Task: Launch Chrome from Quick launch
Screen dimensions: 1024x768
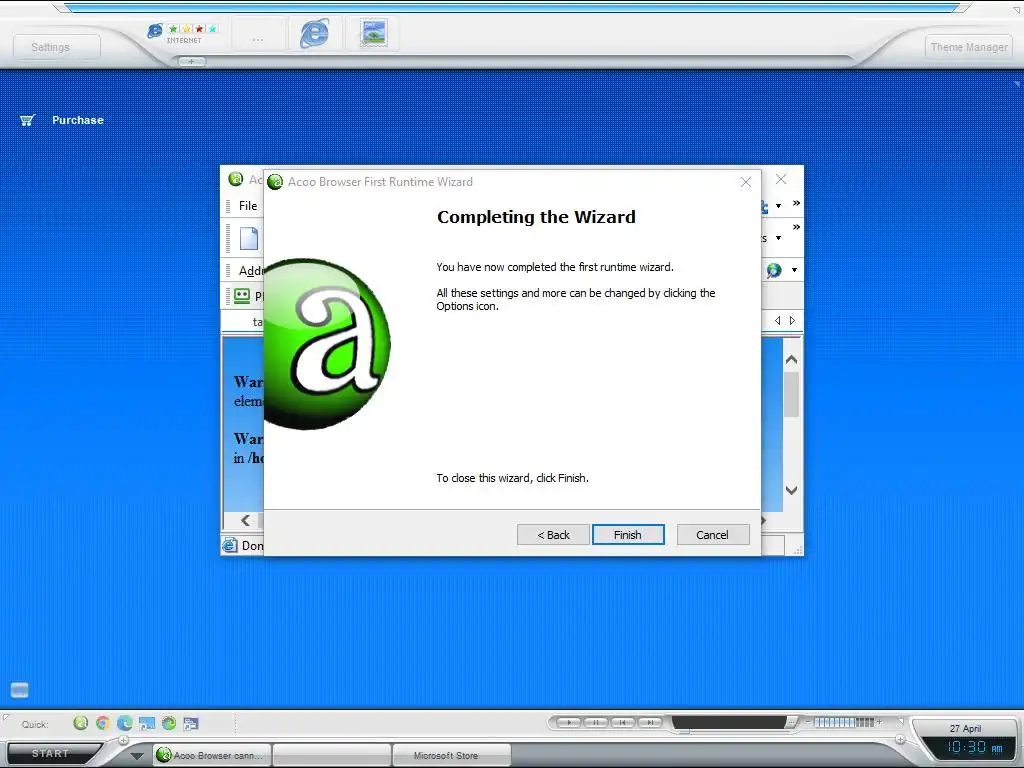Action: click(103, 722)
